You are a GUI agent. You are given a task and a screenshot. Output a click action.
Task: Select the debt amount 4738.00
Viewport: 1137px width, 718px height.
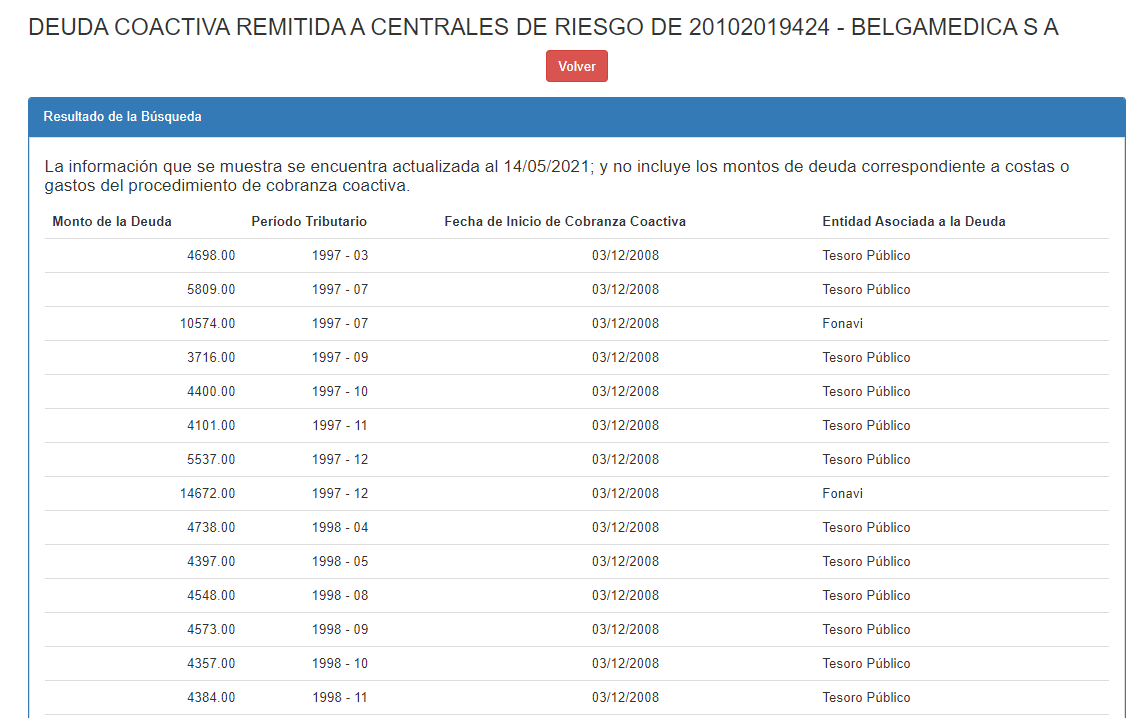pyautogui.click(x=211, y=528)
